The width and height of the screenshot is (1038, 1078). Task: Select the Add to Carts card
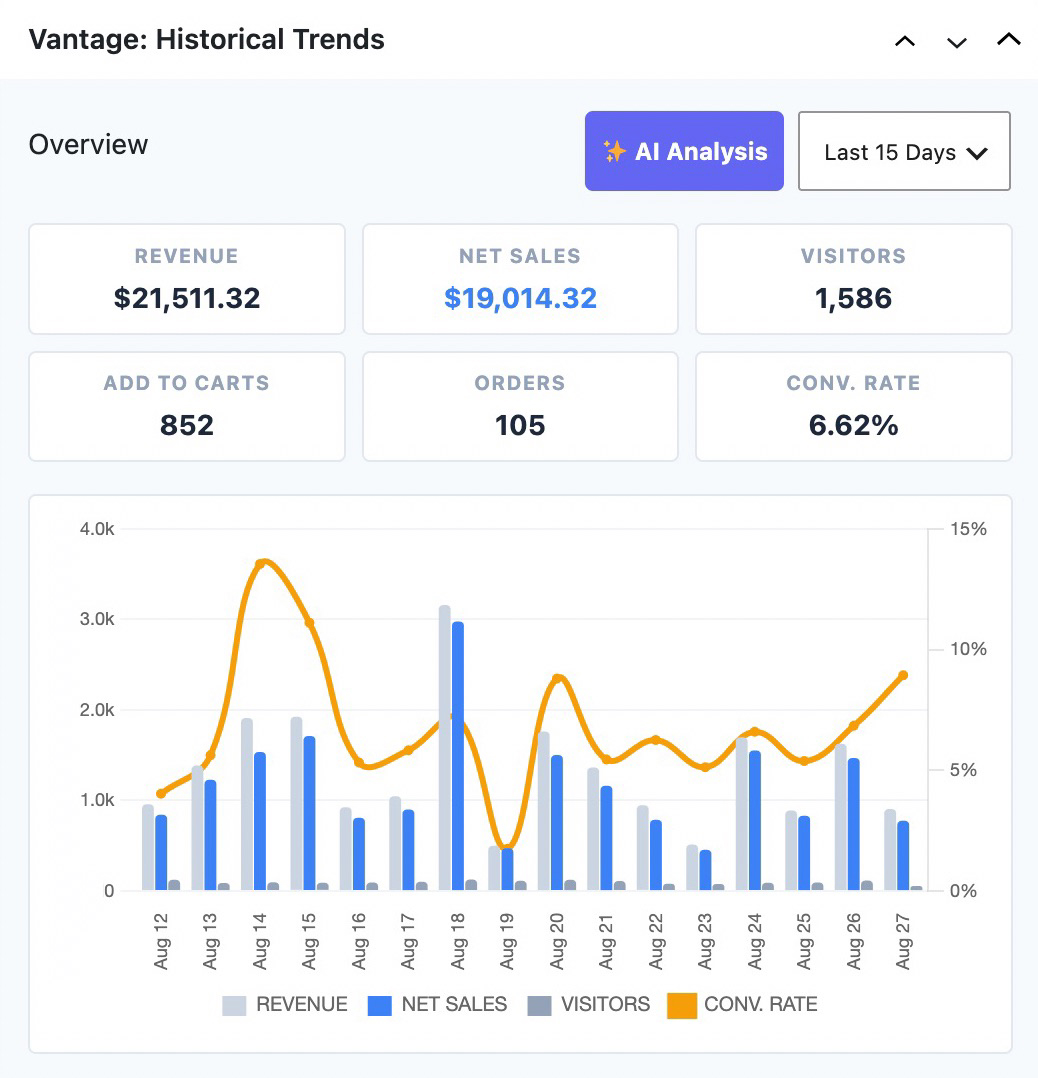(187, 406)
